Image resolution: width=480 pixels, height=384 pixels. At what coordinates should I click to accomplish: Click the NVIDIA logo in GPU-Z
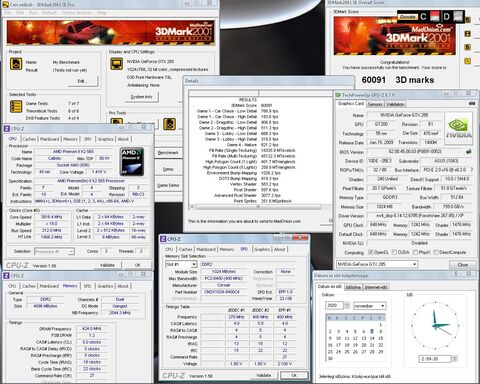click(458, 128)
